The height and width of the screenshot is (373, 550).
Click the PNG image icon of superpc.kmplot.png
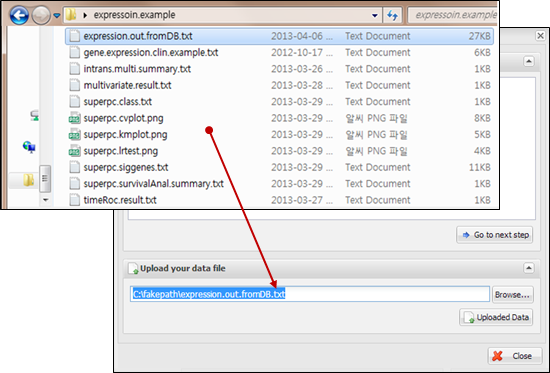point(74,135)
